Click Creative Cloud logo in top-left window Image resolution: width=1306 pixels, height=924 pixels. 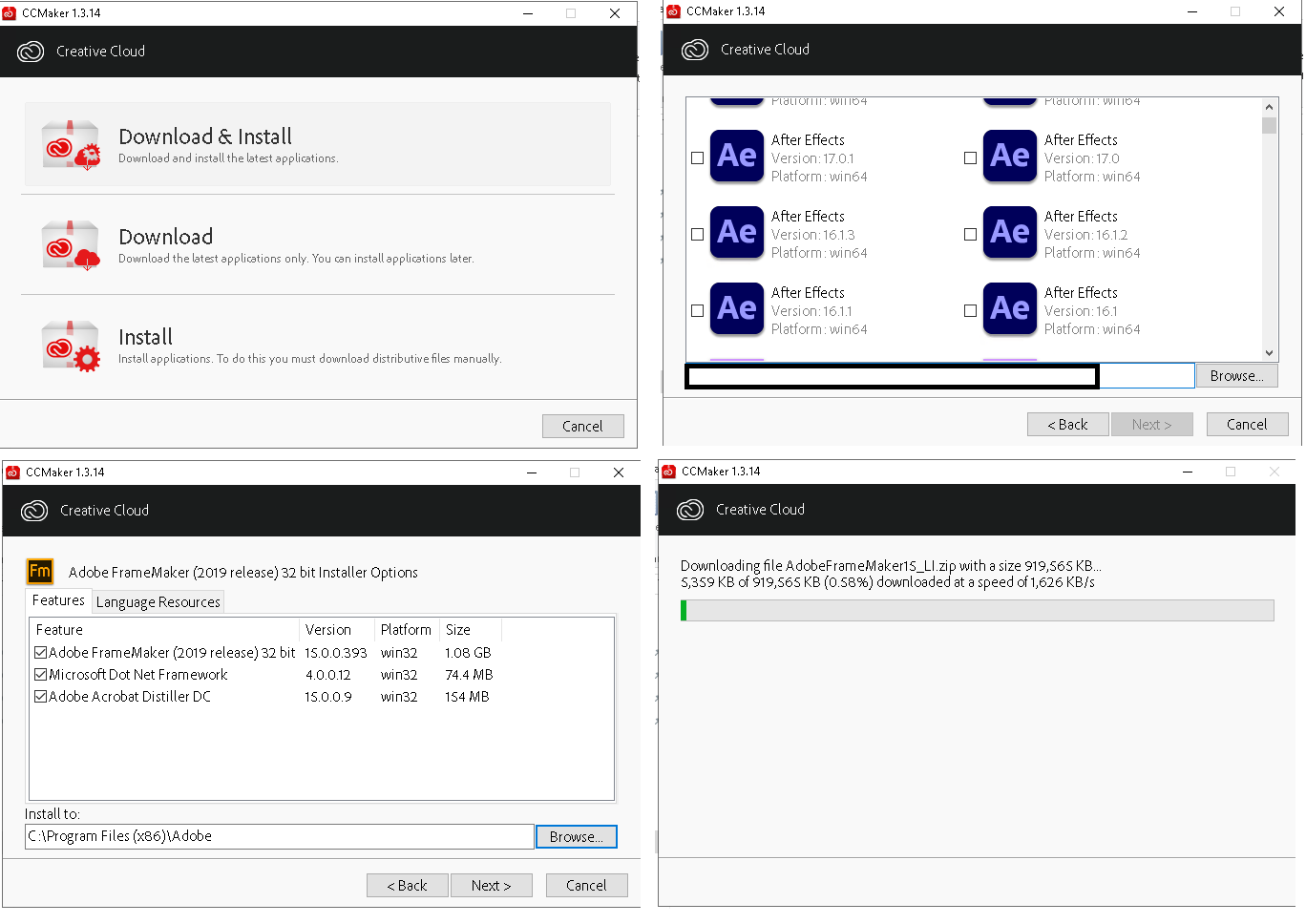pyautogui.click(x=31, y=52)
